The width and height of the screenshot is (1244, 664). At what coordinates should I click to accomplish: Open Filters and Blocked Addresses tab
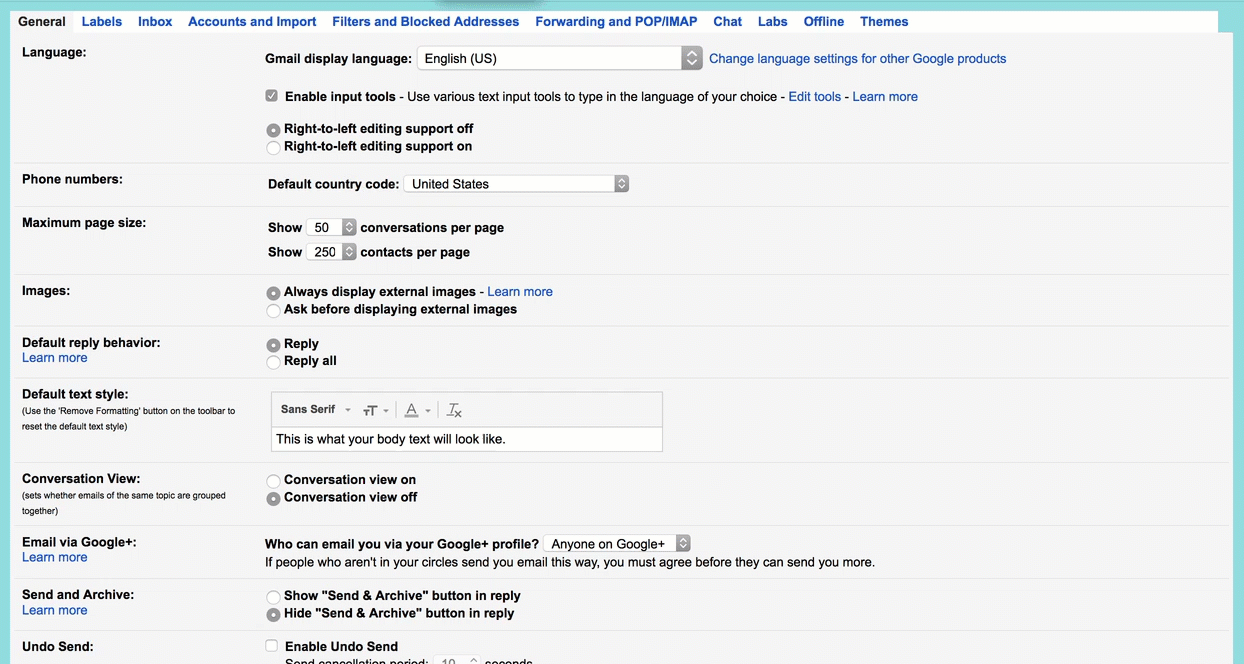426,21
